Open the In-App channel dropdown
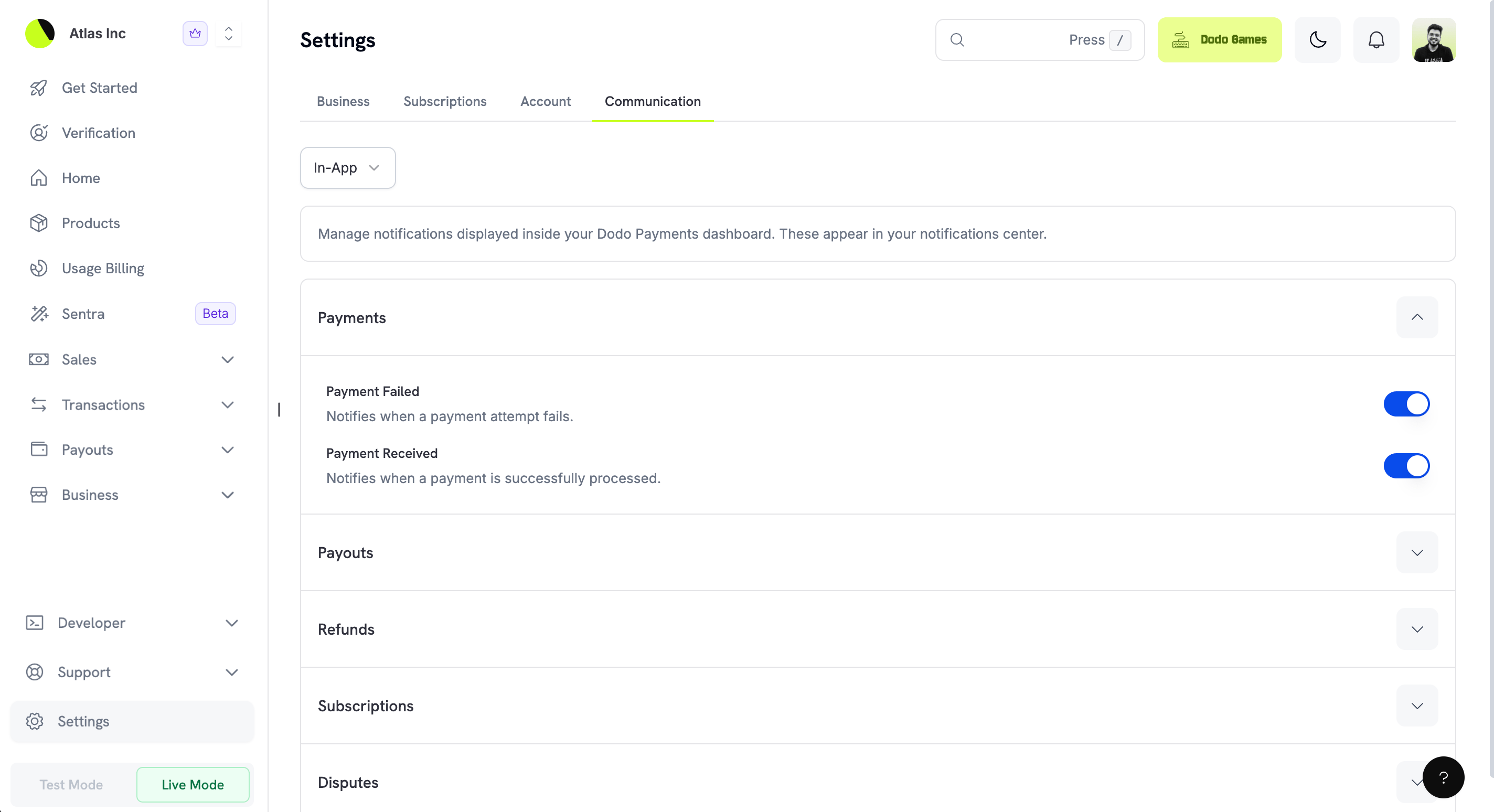This screenshot has width=1494, height=812. point(348,168)
